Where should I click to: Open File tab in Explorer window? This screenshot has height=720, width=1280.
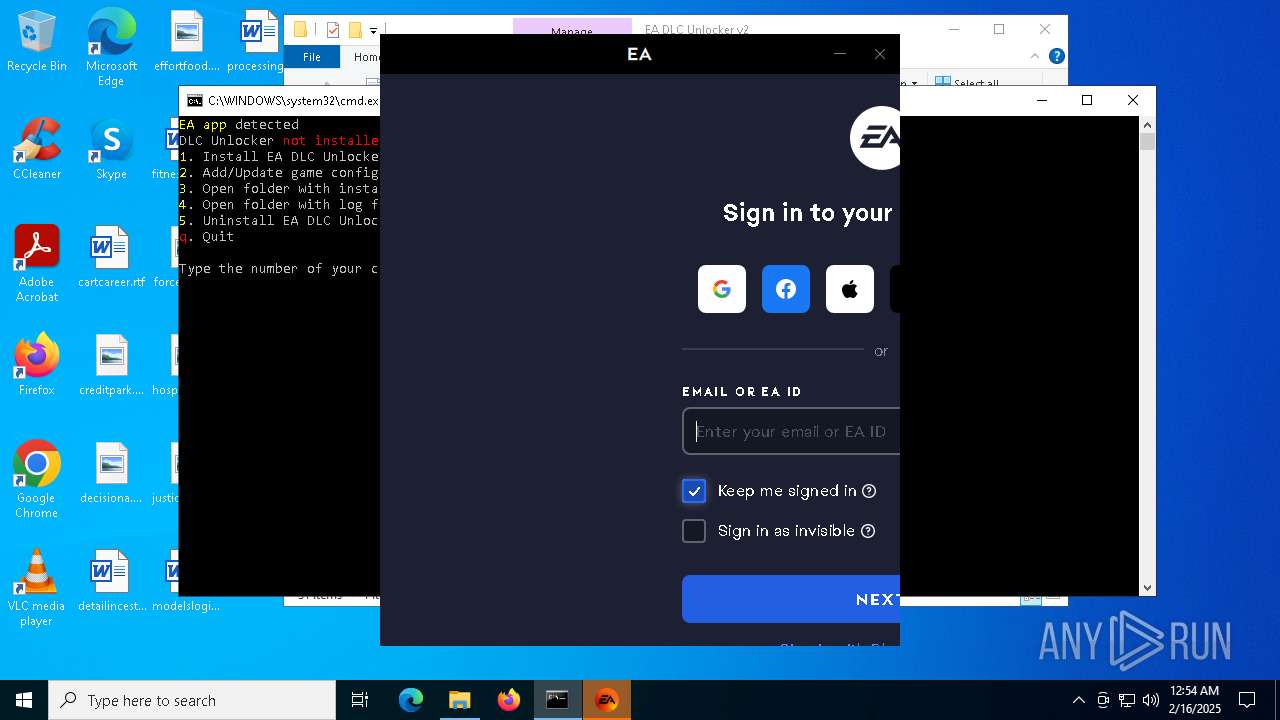312,57
